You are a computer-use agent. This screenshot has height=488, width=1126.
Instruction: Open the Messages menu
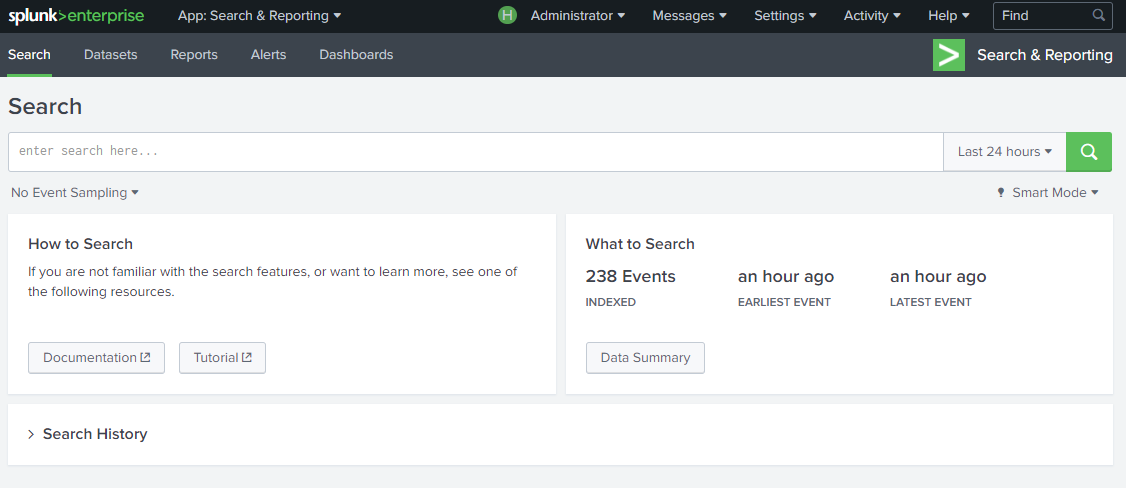tap(689, 16)
